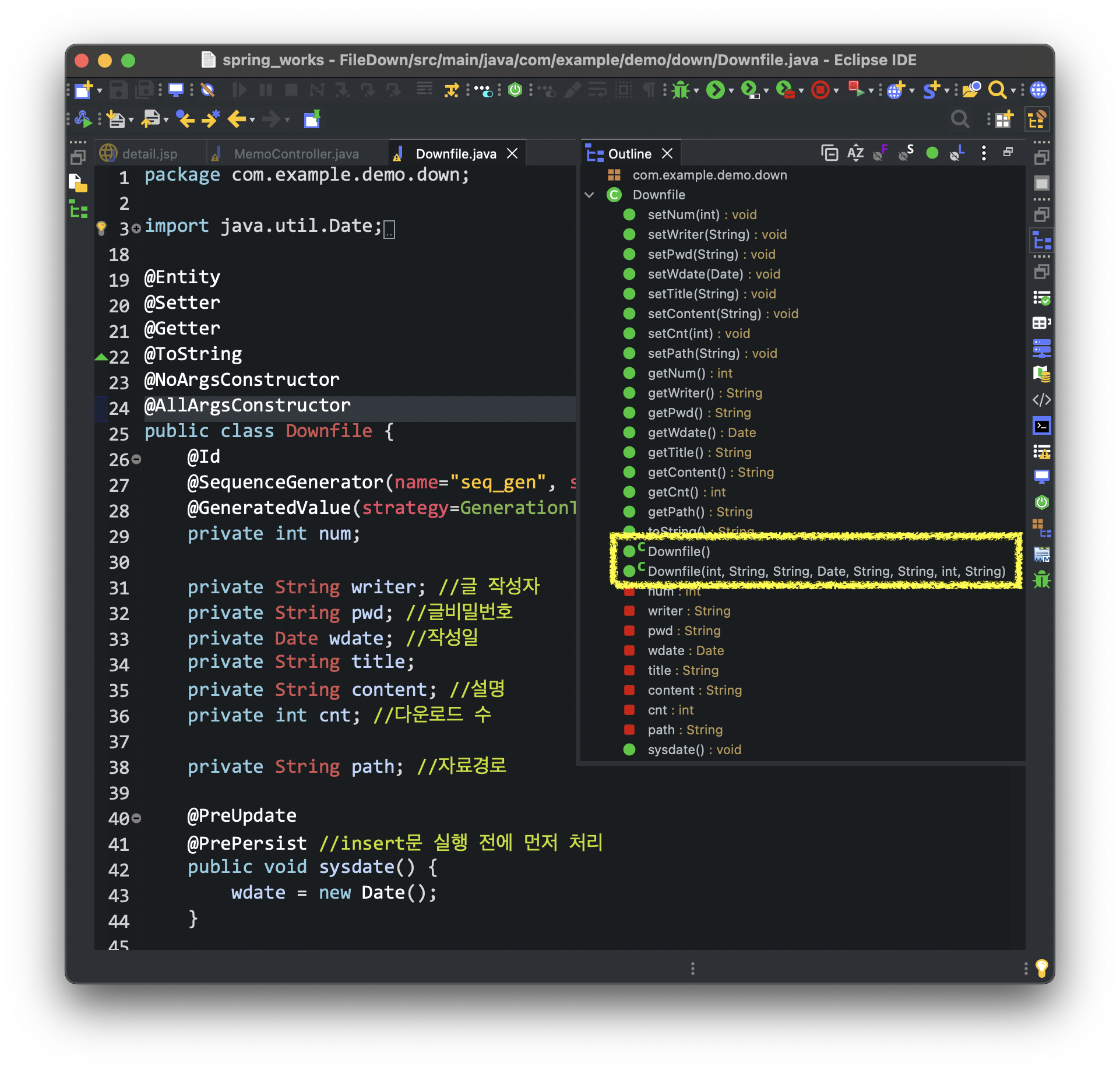Screen dimensions: 1120x1070
Task: Click the Search magnifier toolbar icon
Action: click(x=997, y=90)
